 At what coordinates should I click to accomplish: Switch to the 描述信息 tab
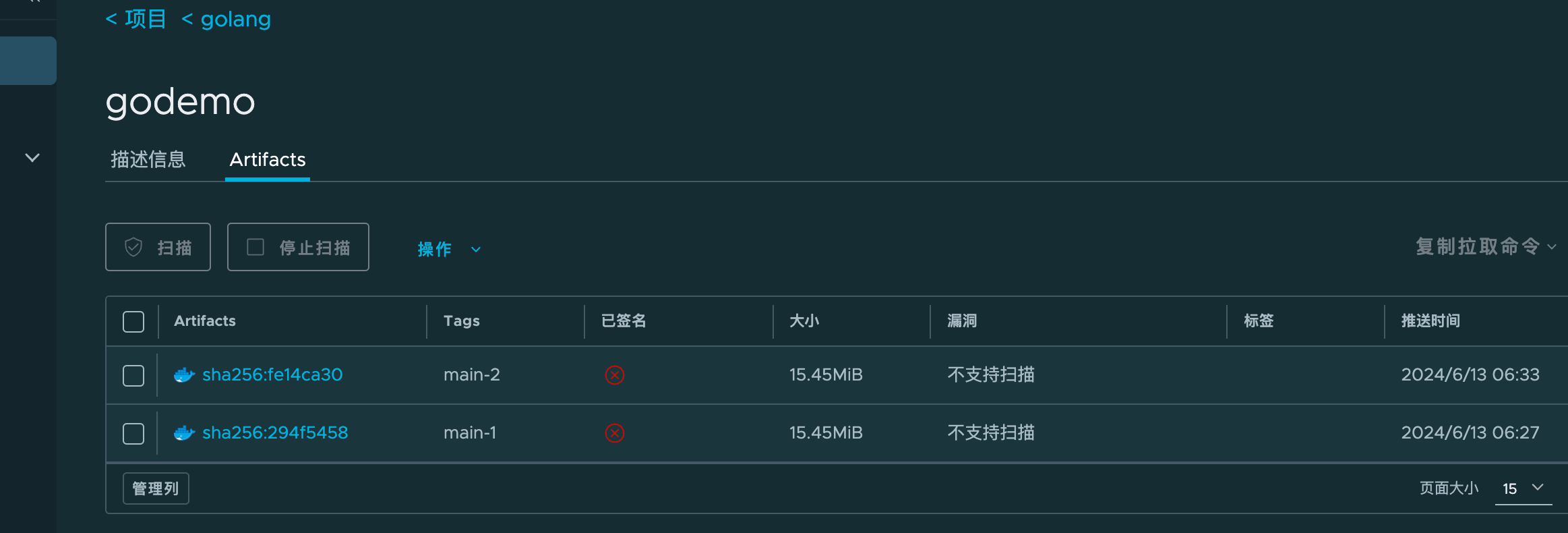pyautogui.click(x=148, y=159)
